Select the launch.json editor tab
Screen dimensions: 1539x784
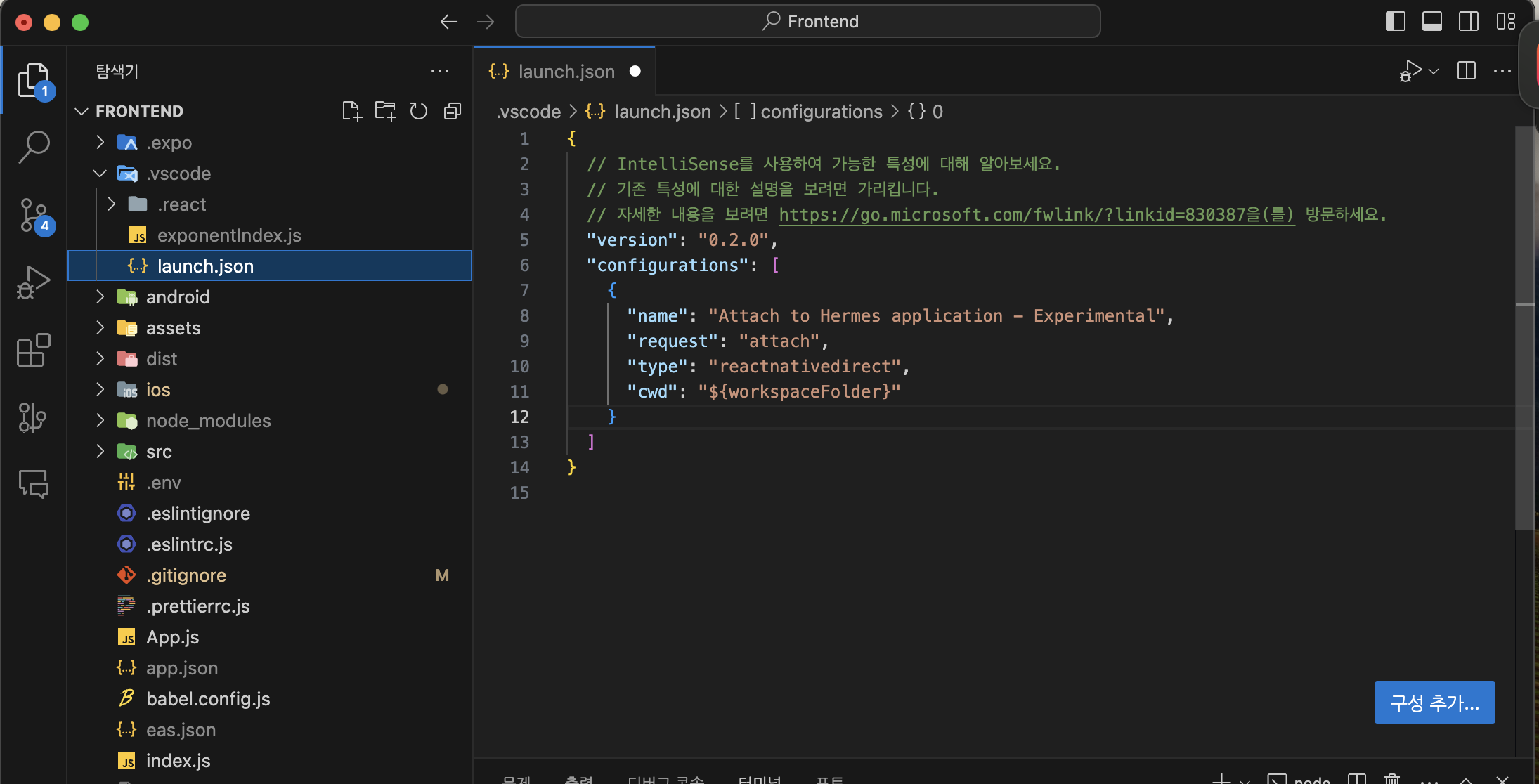565,72
